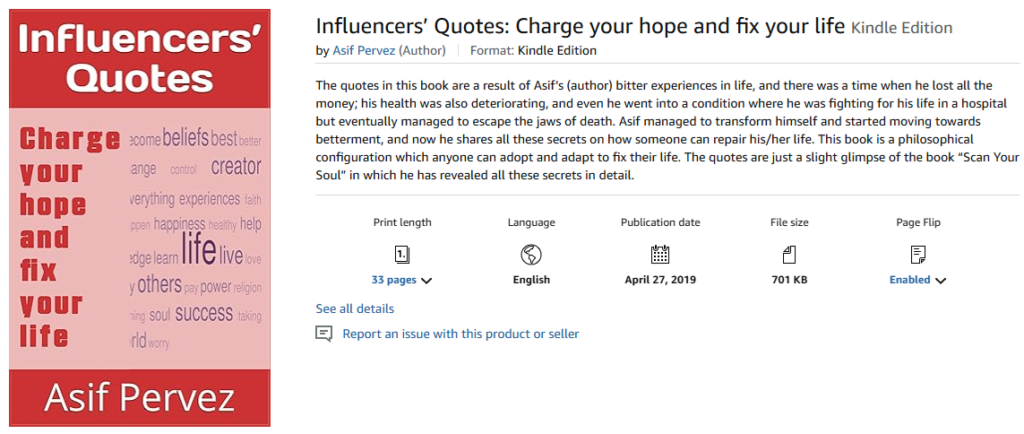Click the report issue speech bubble icon
Viewport: 1024px width, 434px height.
(x=324, y=334)
